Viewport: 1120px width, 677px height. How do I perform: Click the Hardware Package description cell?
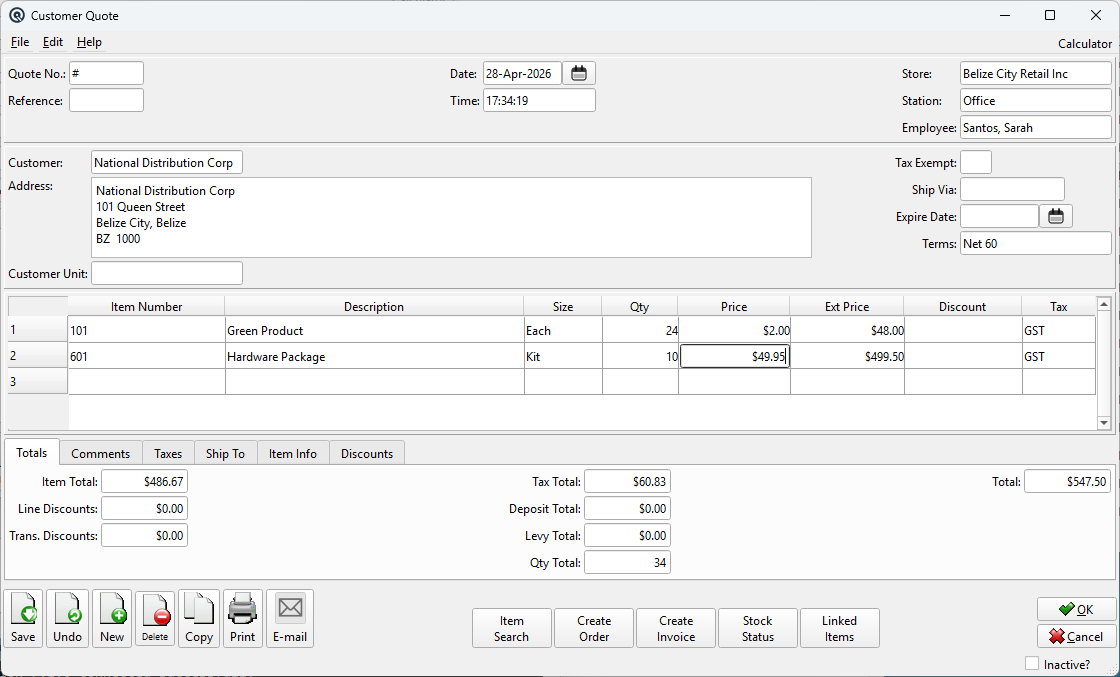pos(374,356)
